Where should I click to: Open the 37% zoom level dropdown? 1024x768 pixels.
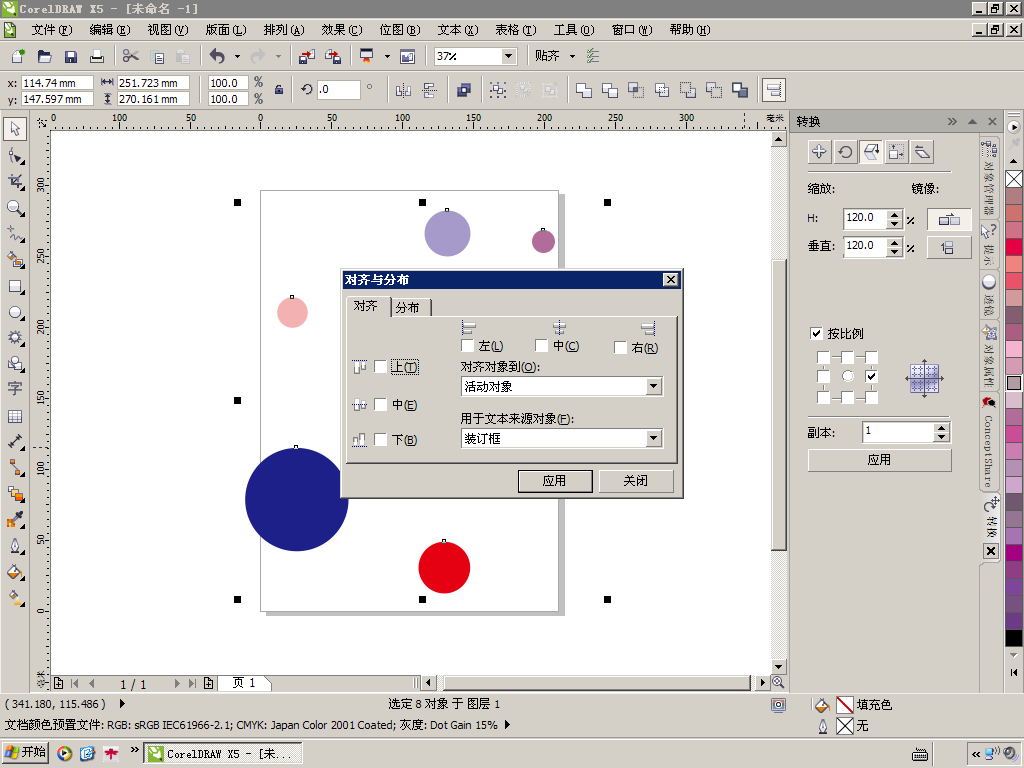(x=509, y=56)
